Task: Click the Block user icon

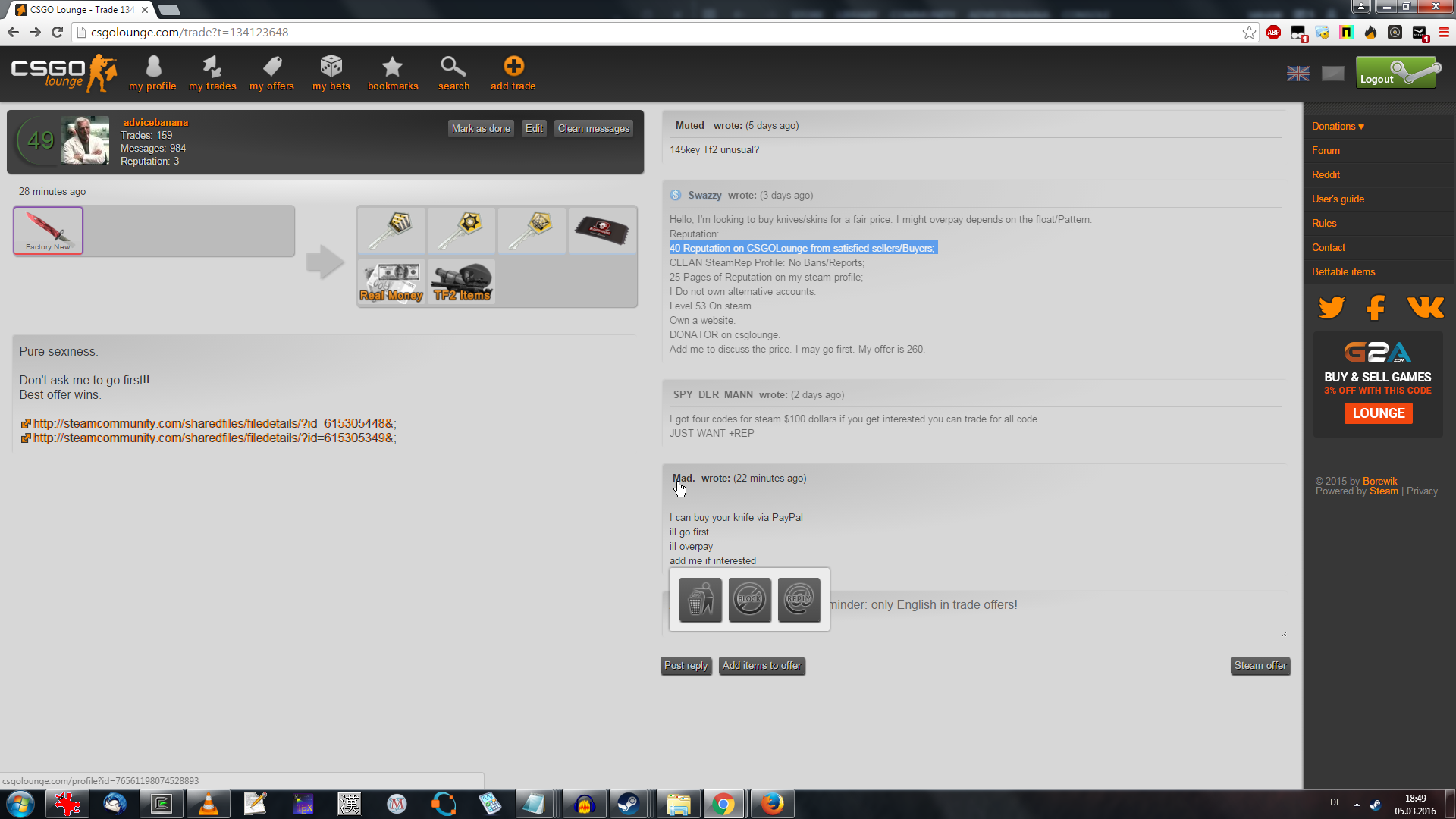Action: tap(749, 600)
